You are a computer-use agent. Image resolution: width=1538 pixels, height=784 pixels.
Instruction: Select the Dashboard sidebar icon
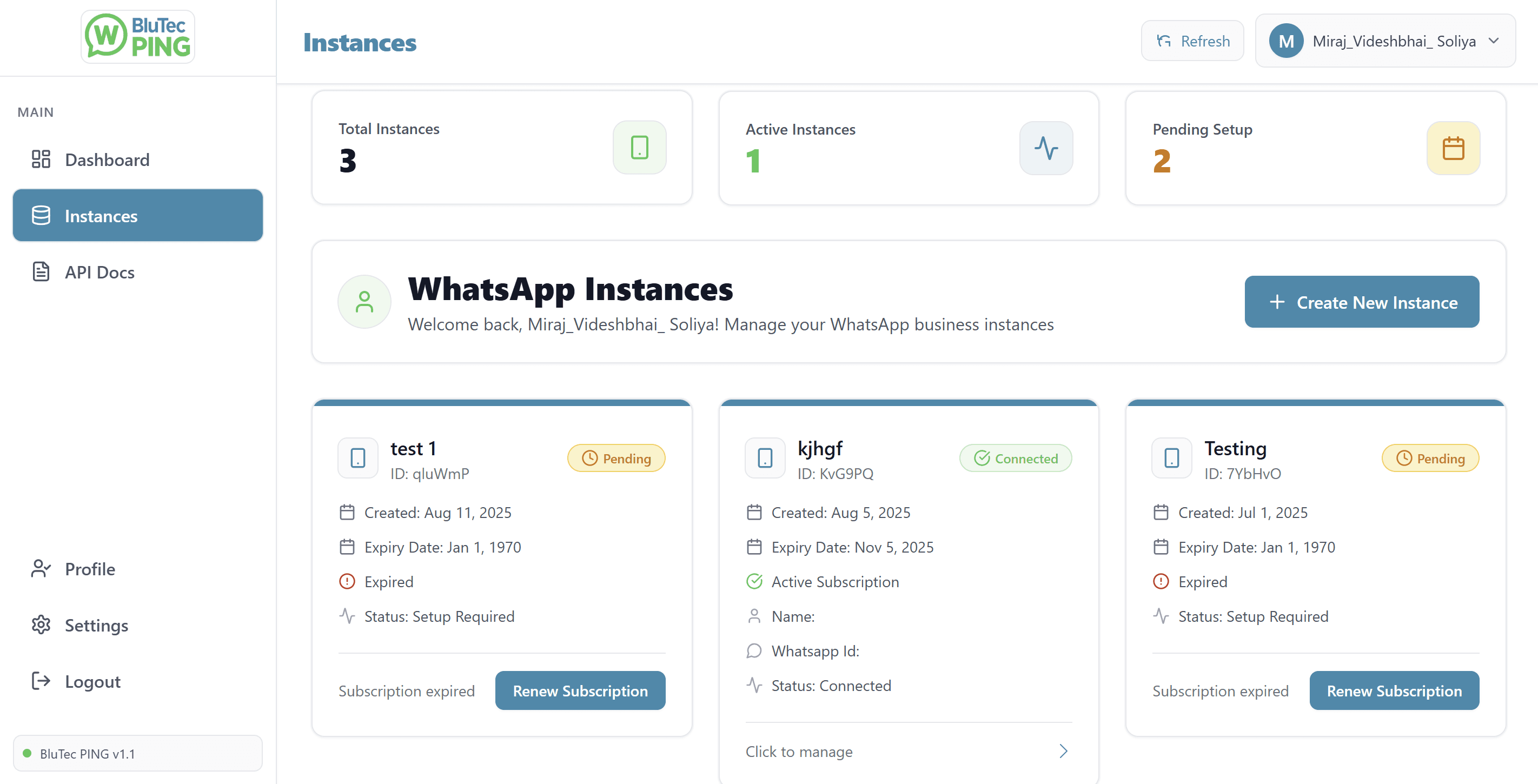[x=41, y=159]
